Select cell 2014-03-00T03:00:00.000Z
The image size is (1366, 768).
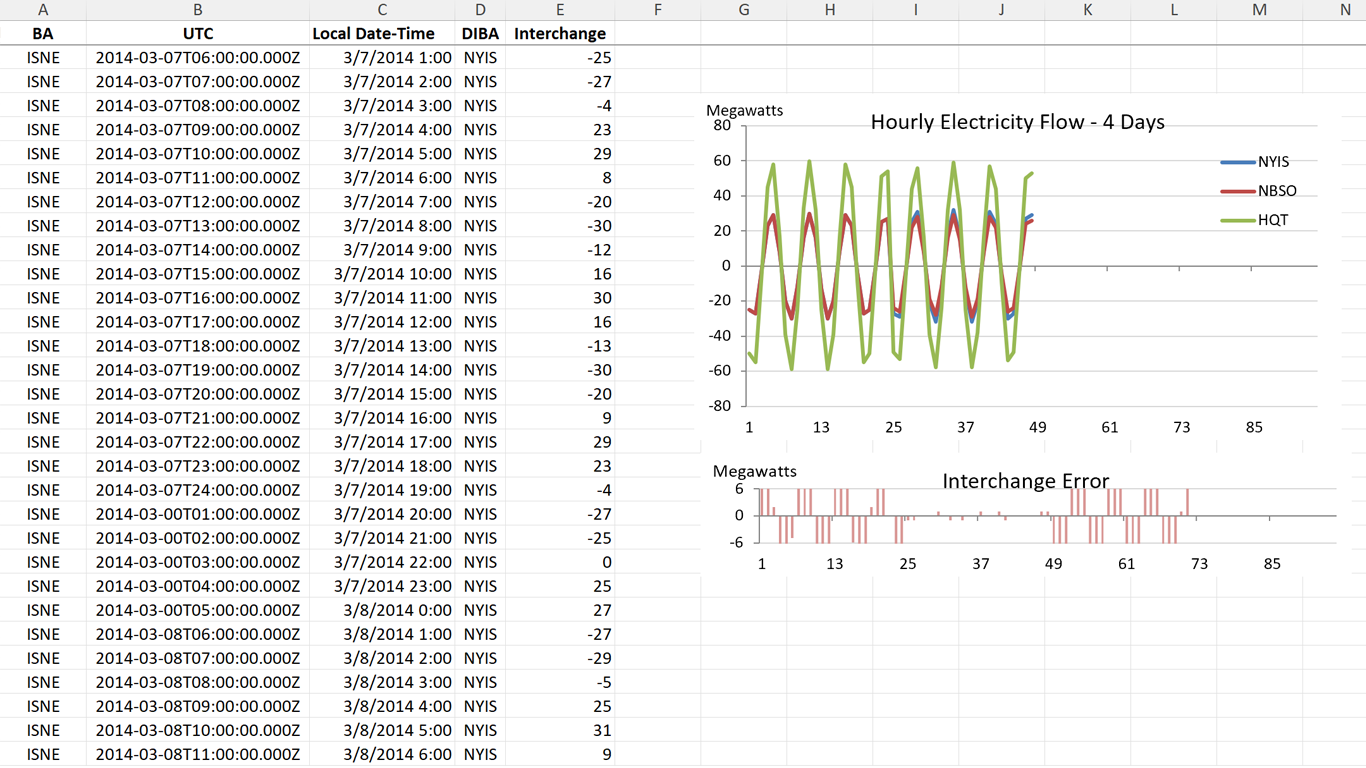[198, 562]
